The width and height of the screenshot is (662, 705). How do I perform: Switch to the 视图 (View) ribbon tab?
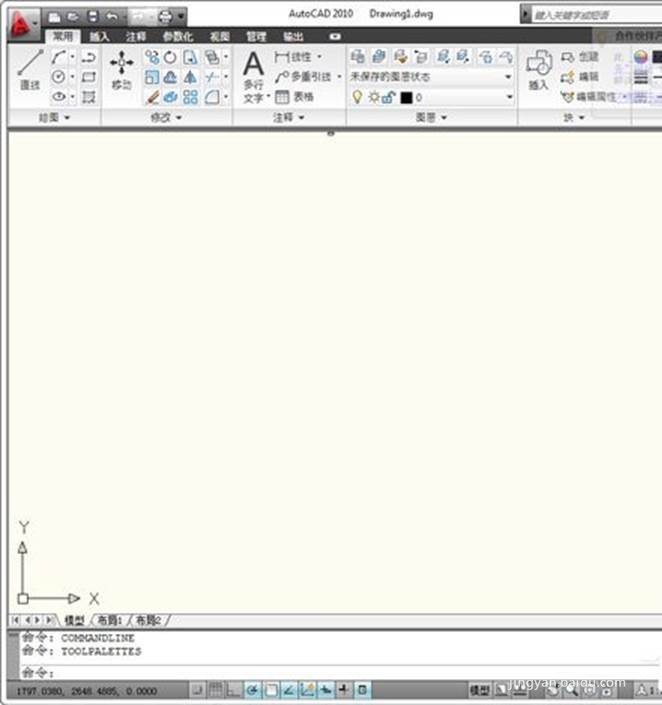point(219,36)
